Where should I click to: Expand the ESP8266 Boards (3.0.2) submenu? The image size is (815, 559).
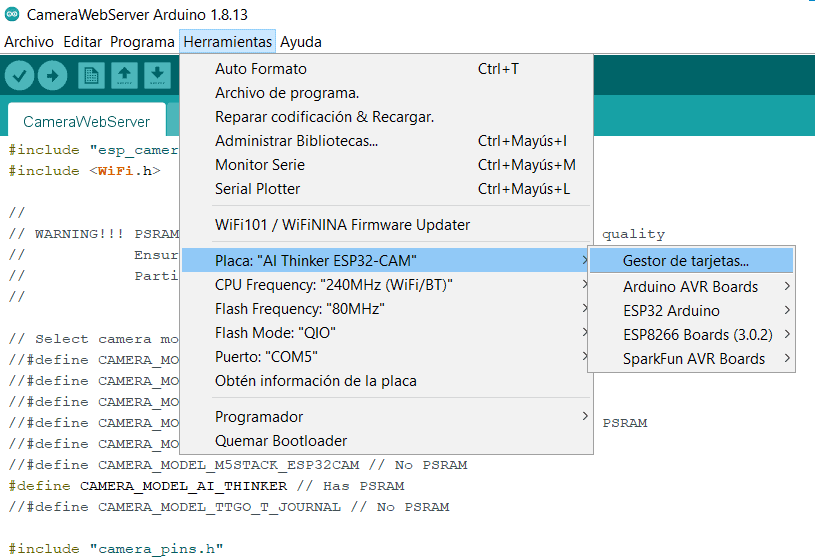point(695,335)
